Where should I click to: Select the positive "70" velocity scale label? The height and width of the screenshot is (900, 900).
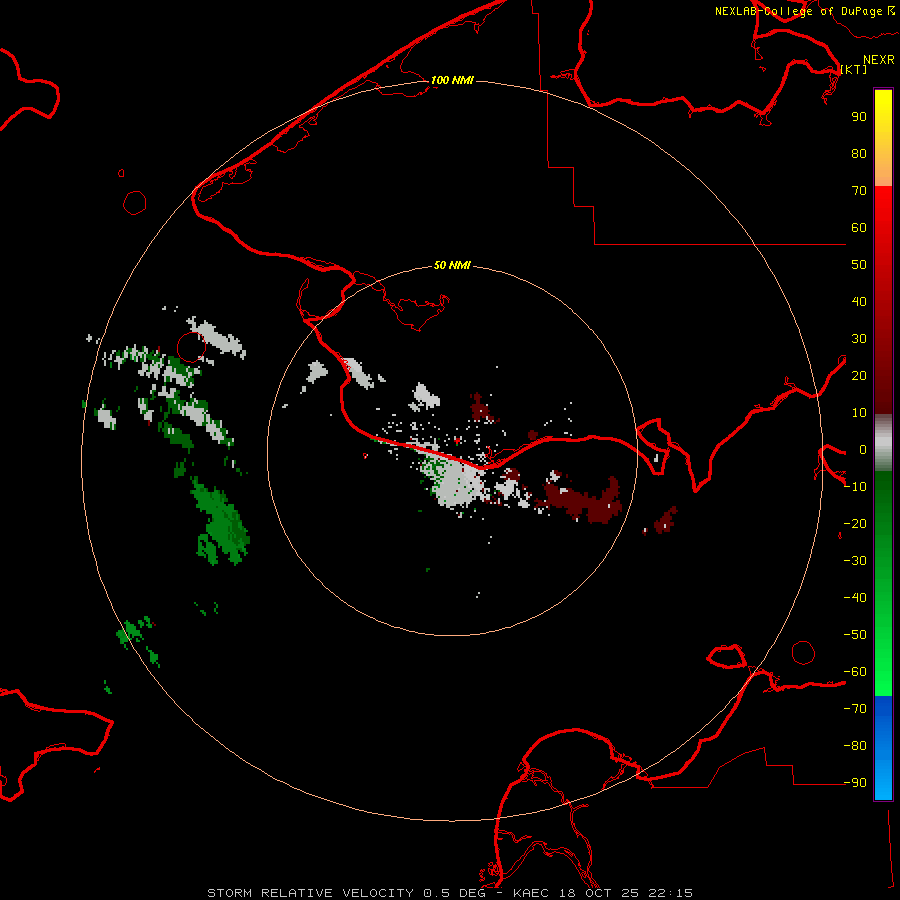point(859,191)
